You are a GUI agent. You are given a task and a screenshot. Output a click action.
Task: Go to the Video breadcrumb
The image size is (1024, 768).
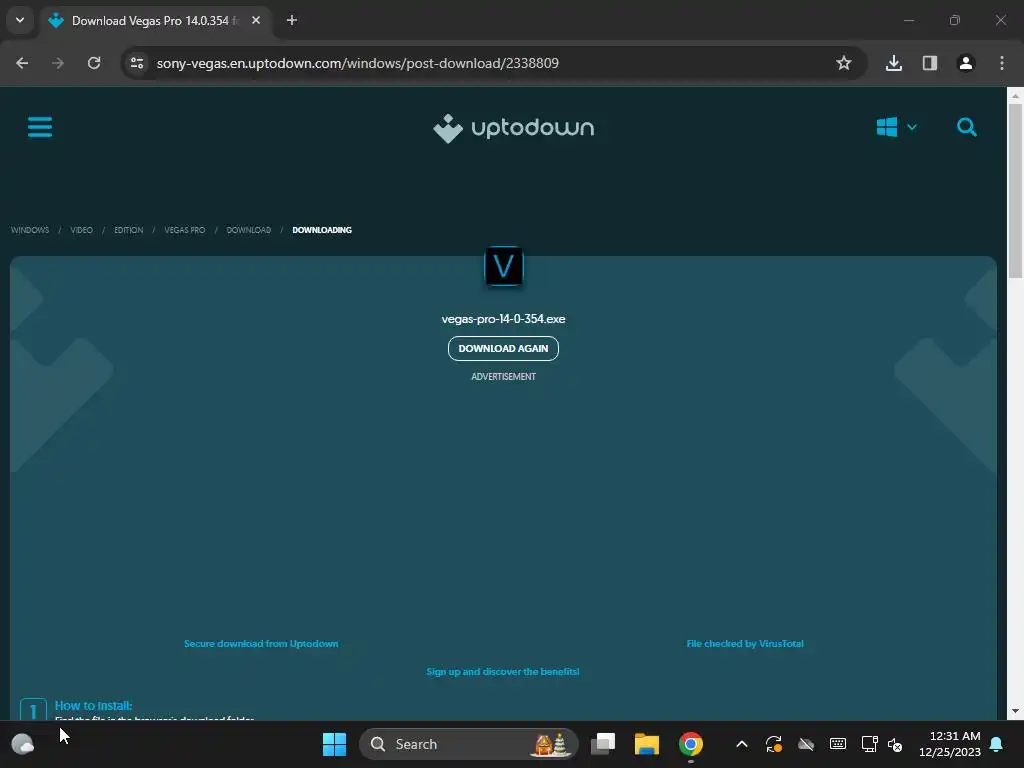[x=82, y=230]
